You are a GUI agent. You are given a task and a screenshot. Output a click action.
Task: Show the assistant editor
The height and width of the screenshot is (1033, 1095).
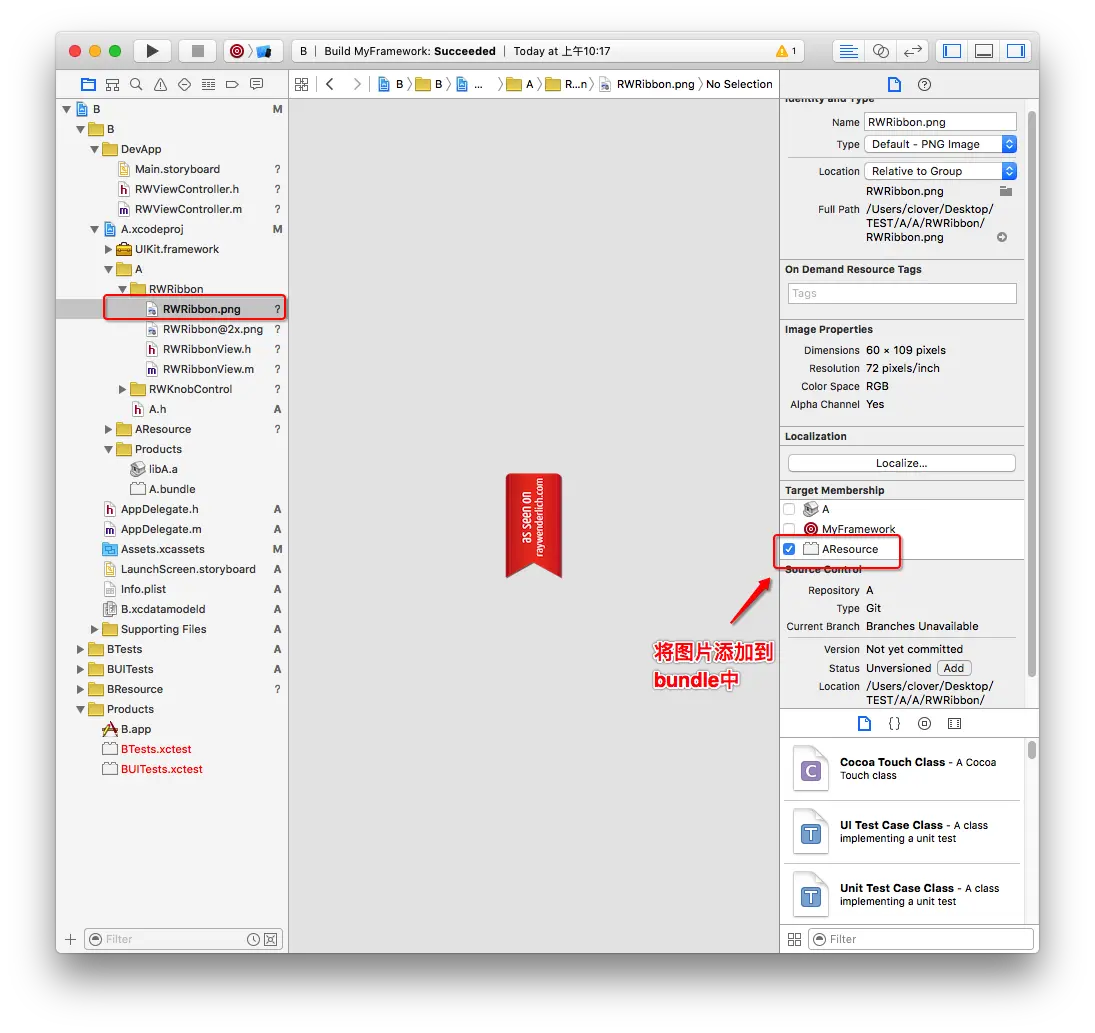[881, 51]
